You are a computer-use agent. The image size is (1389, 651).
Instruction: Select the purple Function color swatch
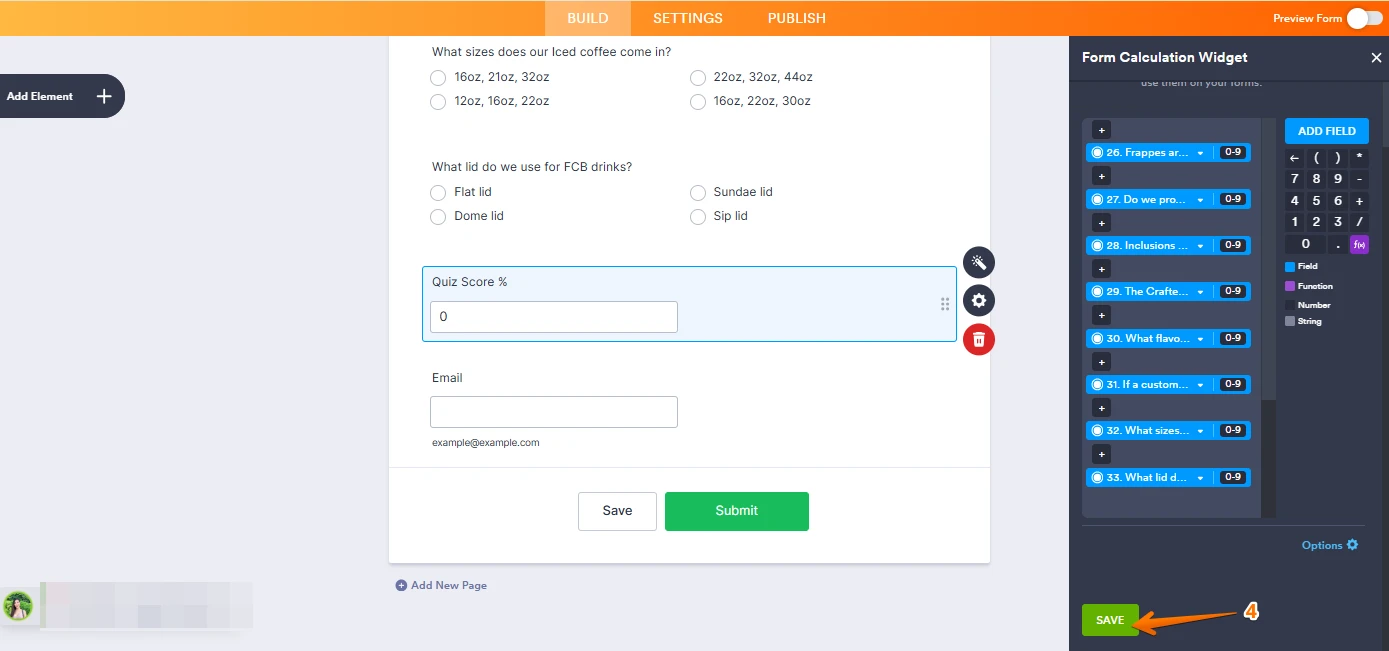pos(1288,286)
